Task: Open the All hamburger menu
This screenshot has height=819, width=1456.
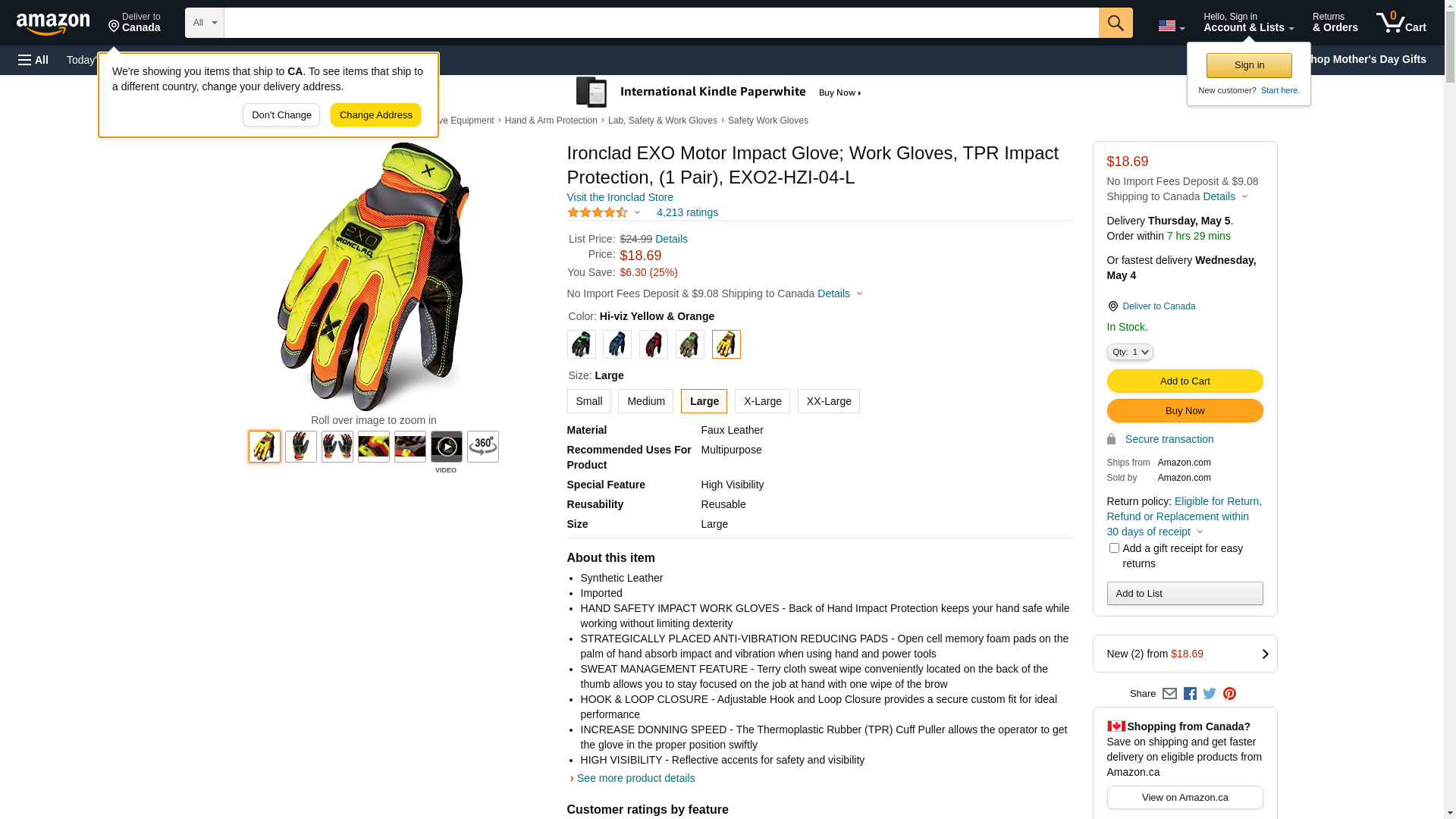Action: pyautogui.click(x=33, y=60)
